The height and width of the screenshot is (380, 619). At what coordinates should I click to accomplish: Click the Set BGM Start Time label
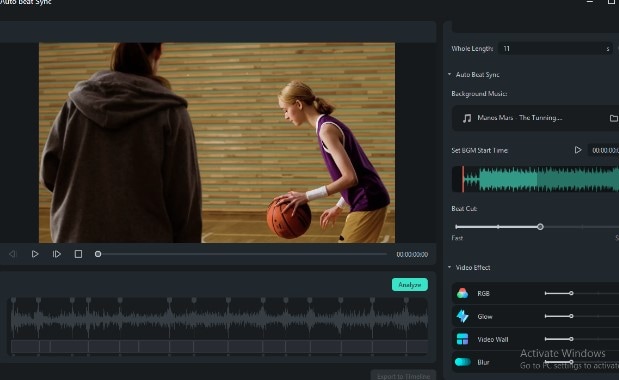(x=479, y=150)
